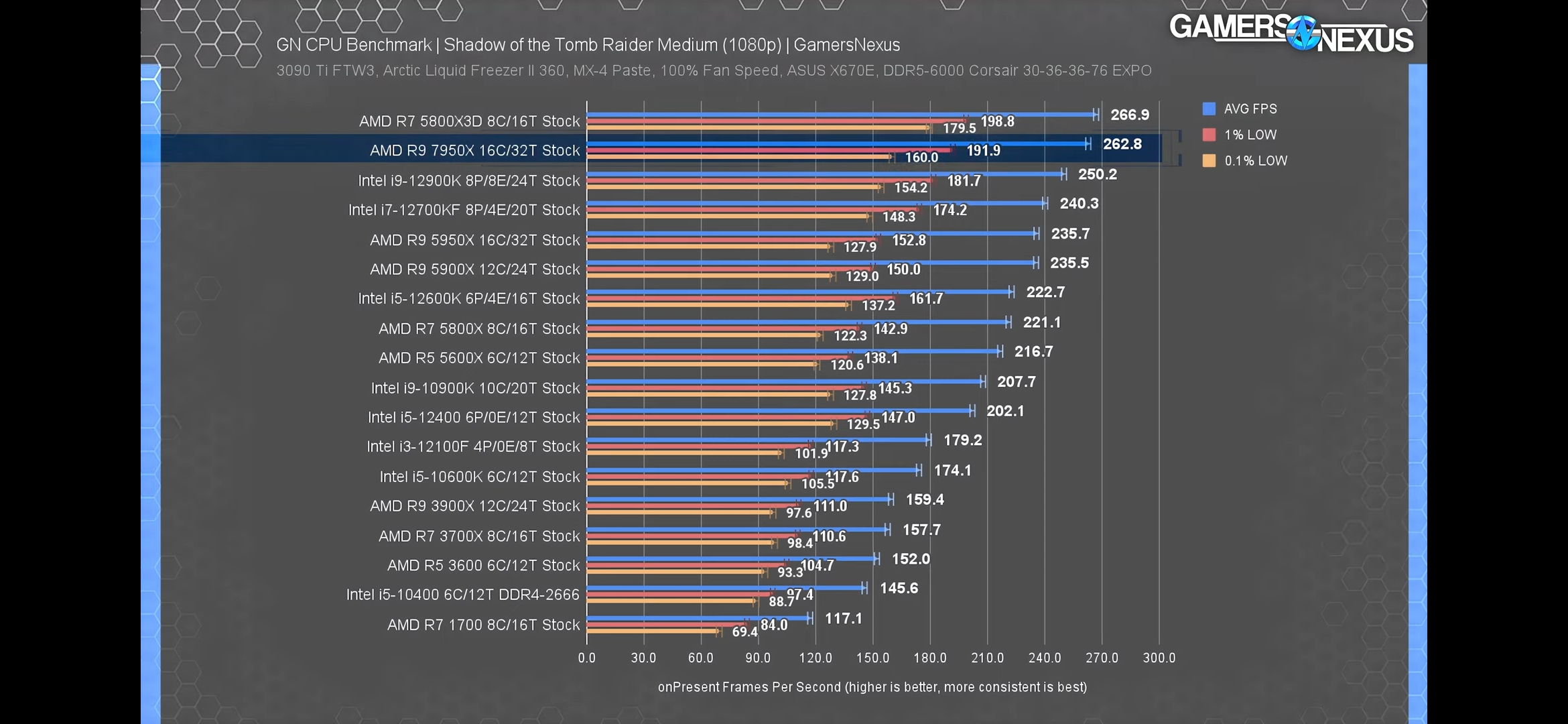The width and height of the screenshot is (1568, 724).
Task: Click the chart title text
Action: pos(588,45)
